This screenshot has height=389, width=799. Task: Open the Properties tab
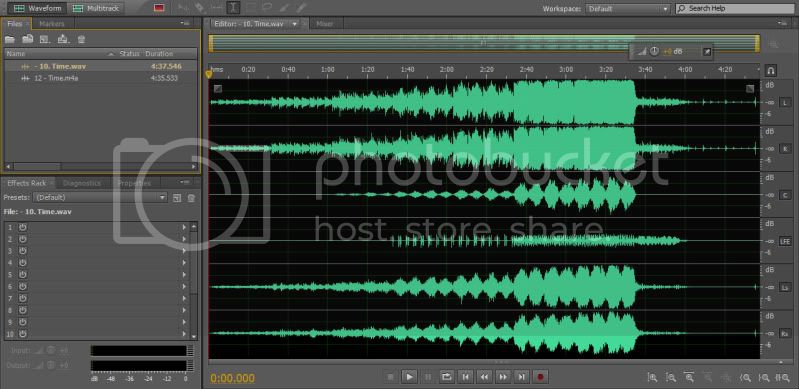tap(134, 183)
